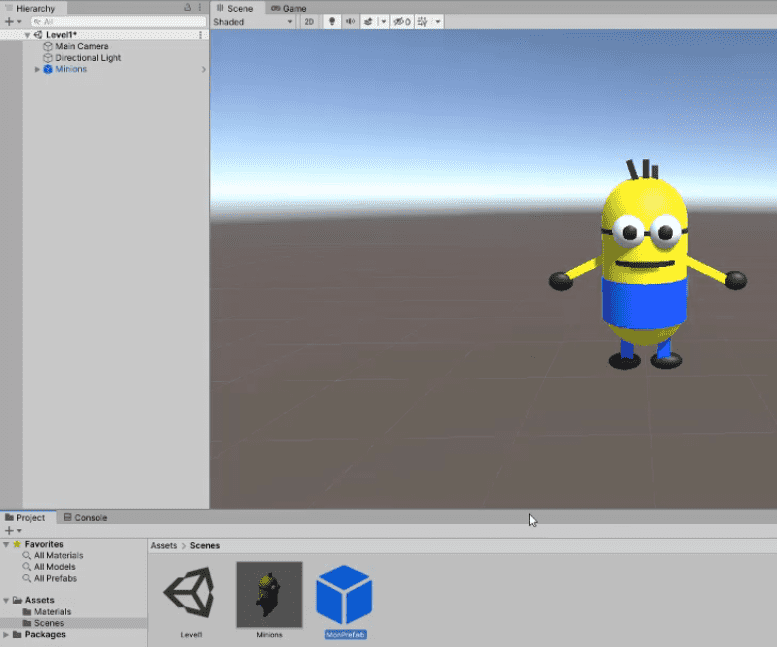The height and width of the screenshot is (647, 777).
Task: Toggle the grid snapping tools icon
Action: pos(422,21)
